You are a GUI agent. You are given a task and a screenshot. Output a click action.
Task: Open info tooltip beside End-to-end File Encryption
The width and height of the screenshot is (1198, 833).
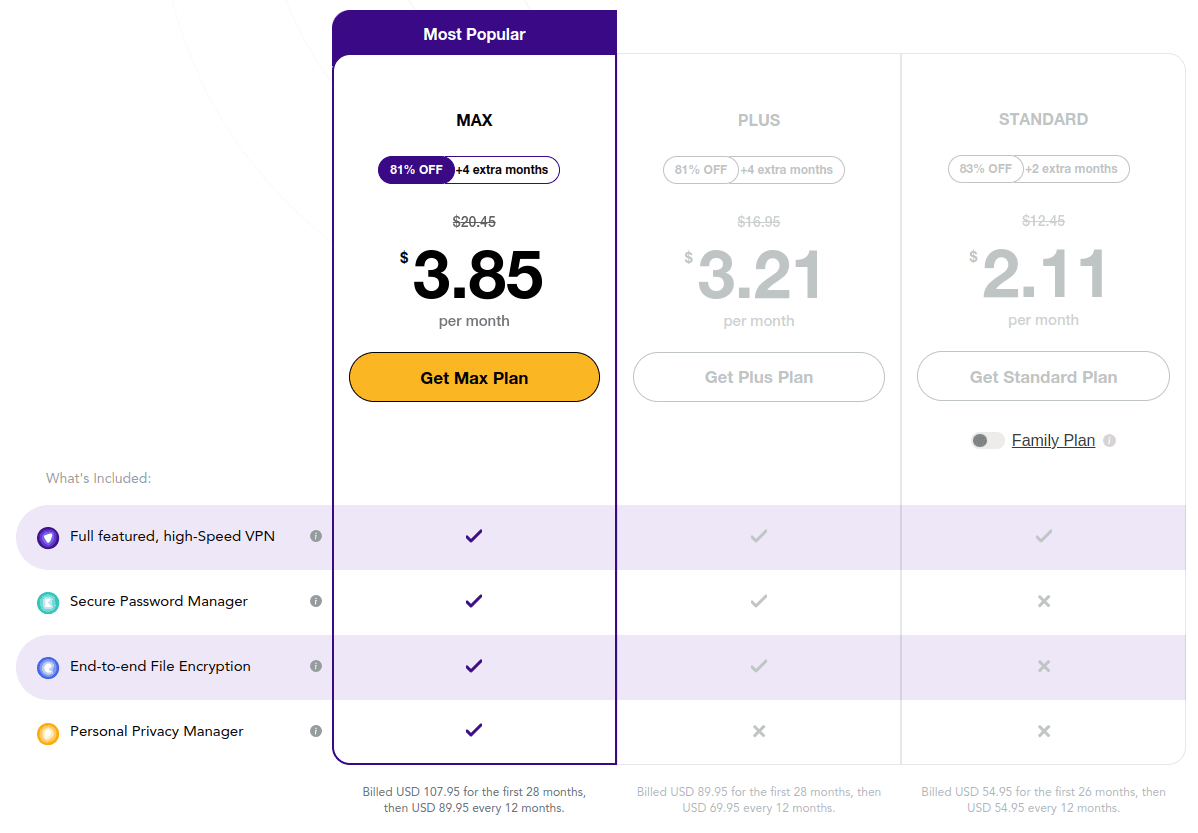[x=316, y=666]
